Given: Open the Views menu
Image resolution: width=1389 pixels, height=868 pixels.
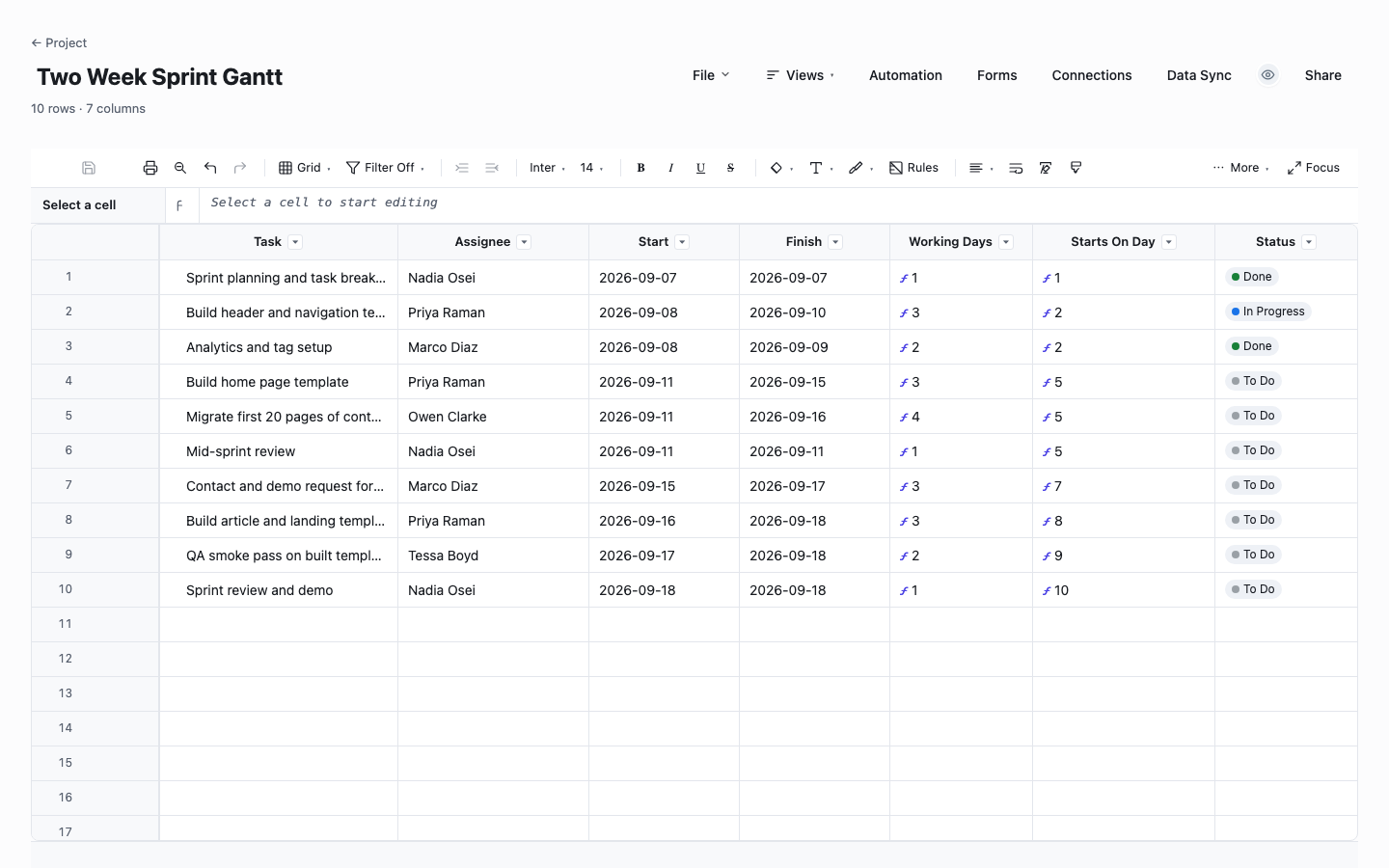Looking at the screenshot, I should coord(801,75).
